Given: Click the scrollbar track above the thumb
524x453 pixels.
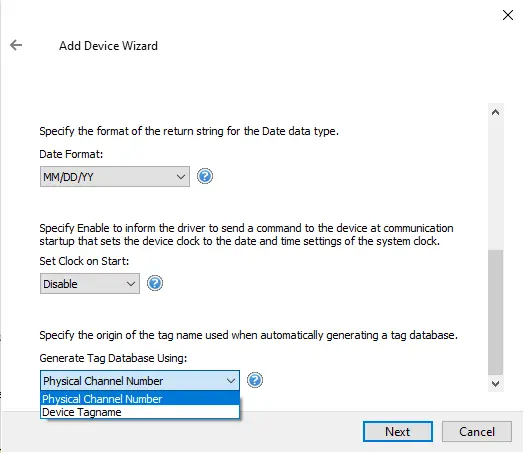Looking at the screenshot, I should pos(496,185).
